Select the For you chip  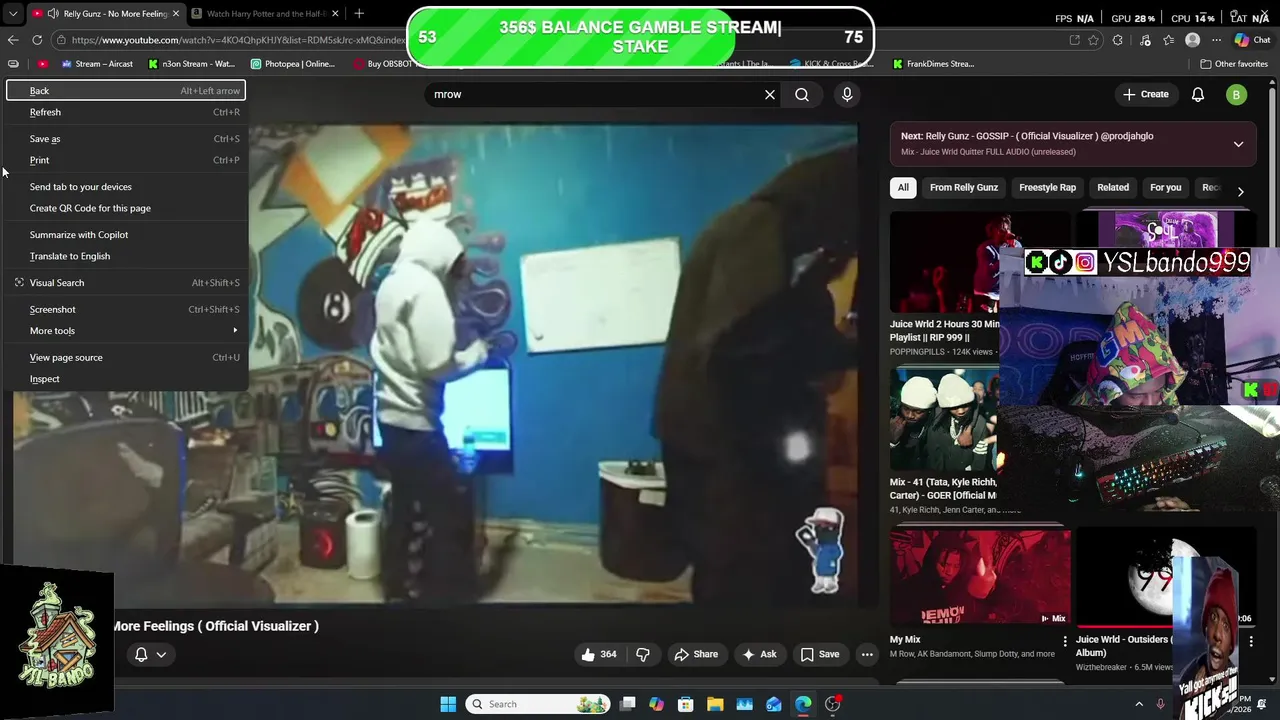(1165, 188)
